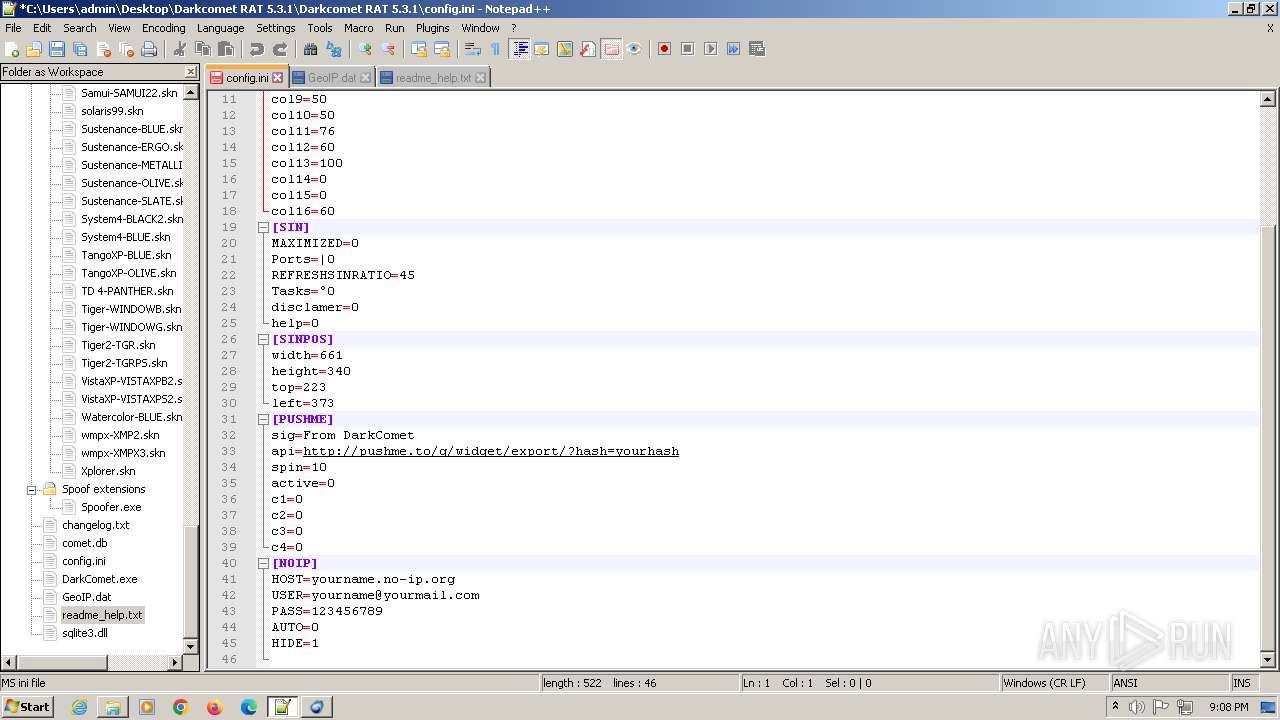Select sqlite3.dll in the workspace tree
1280x720 pixels.
pyautogui.click(x=84, y=633)
